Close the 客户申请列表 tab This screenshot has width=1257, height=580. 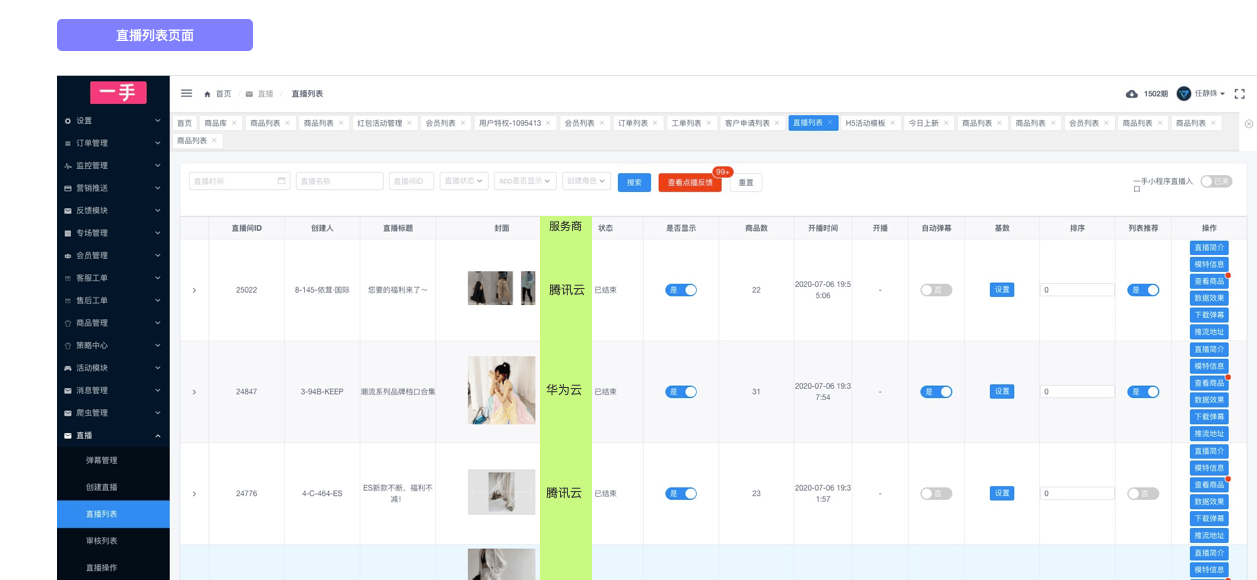click(x=777, y=123)
